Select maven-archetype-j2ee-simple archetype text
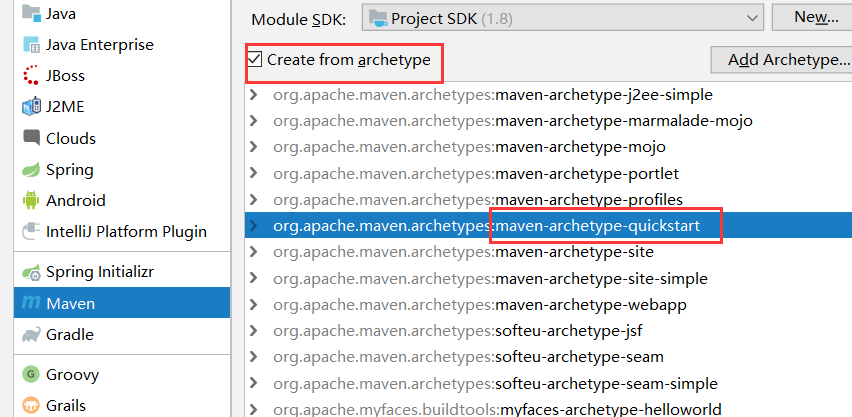This screenshot has height=417, width=852. (604, 95)
